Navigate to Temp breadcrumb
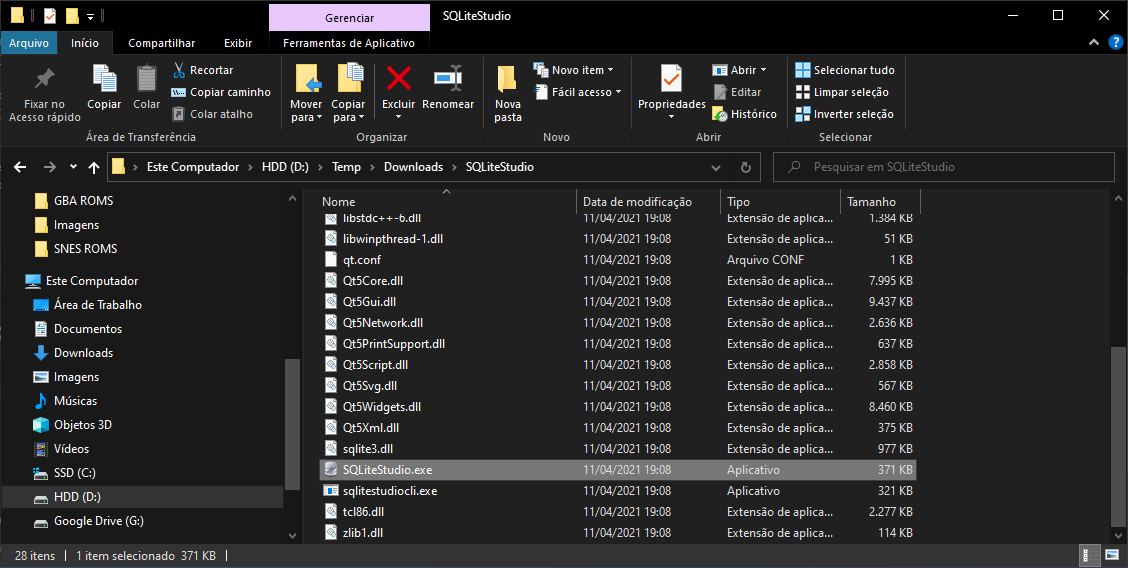The height and width of the screenshot is (568, 1128). [x=346, y=167]
